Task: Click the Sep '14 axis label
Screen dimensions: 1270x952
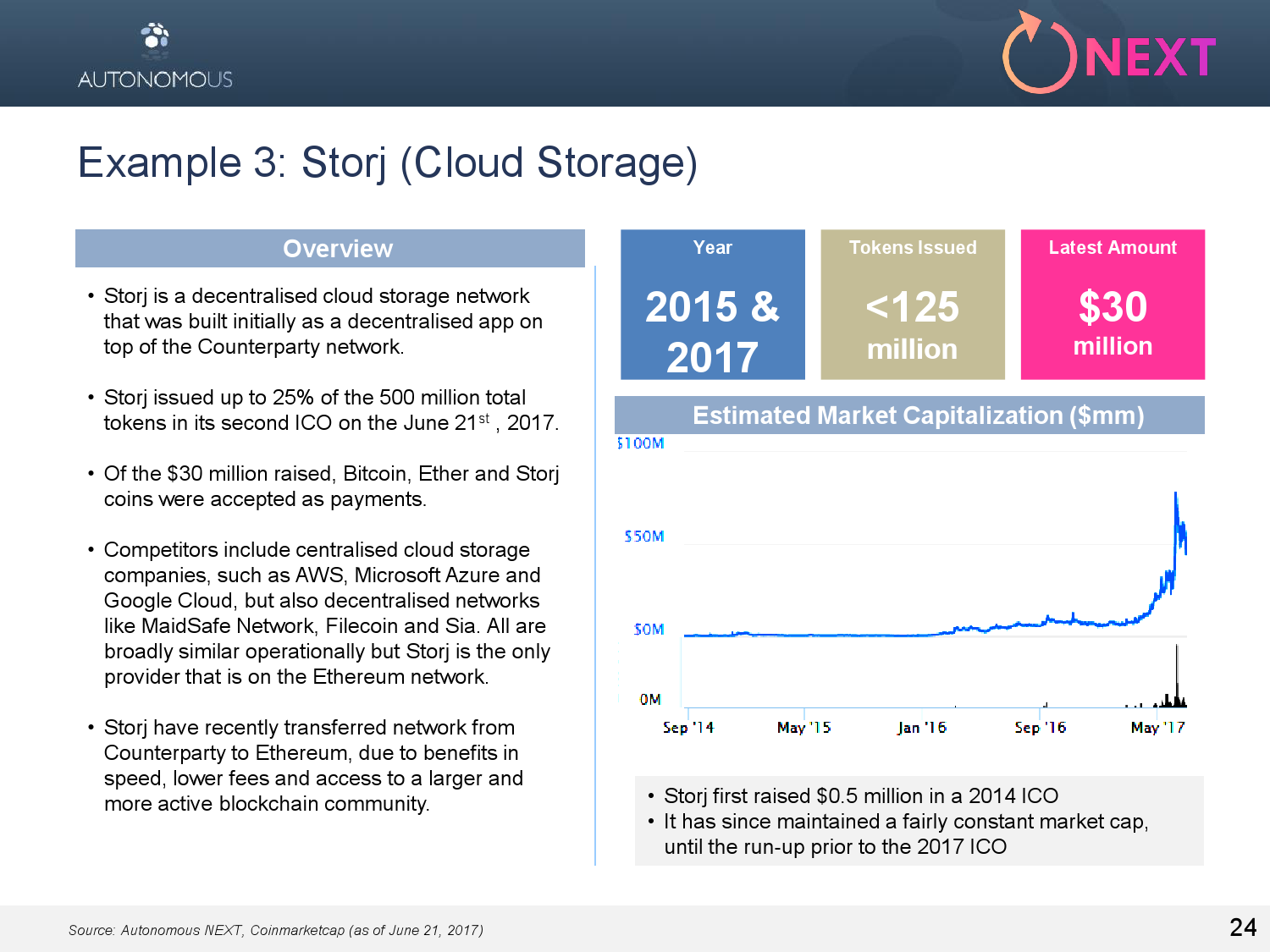Action: click(687, 728)
